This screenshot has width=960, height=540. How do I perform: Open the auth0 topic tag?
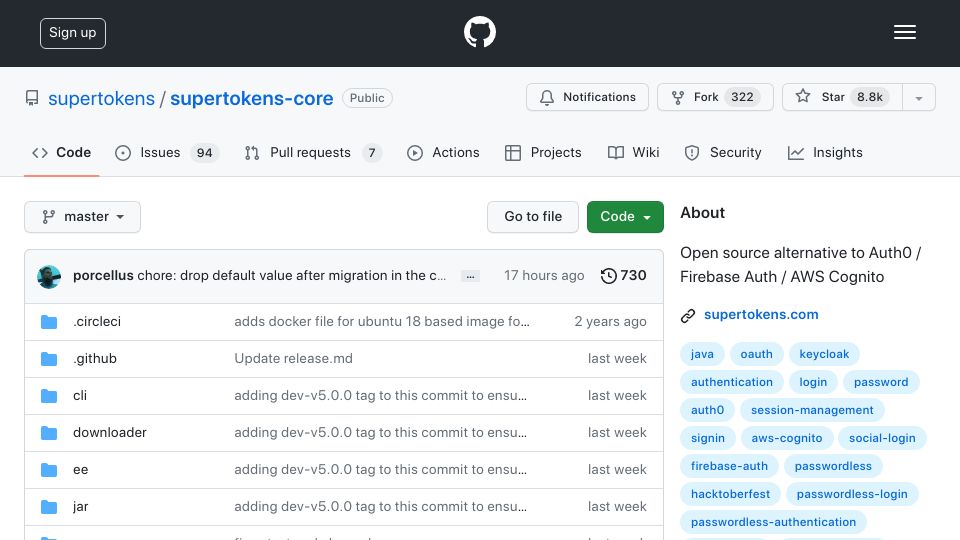point(707,410)
